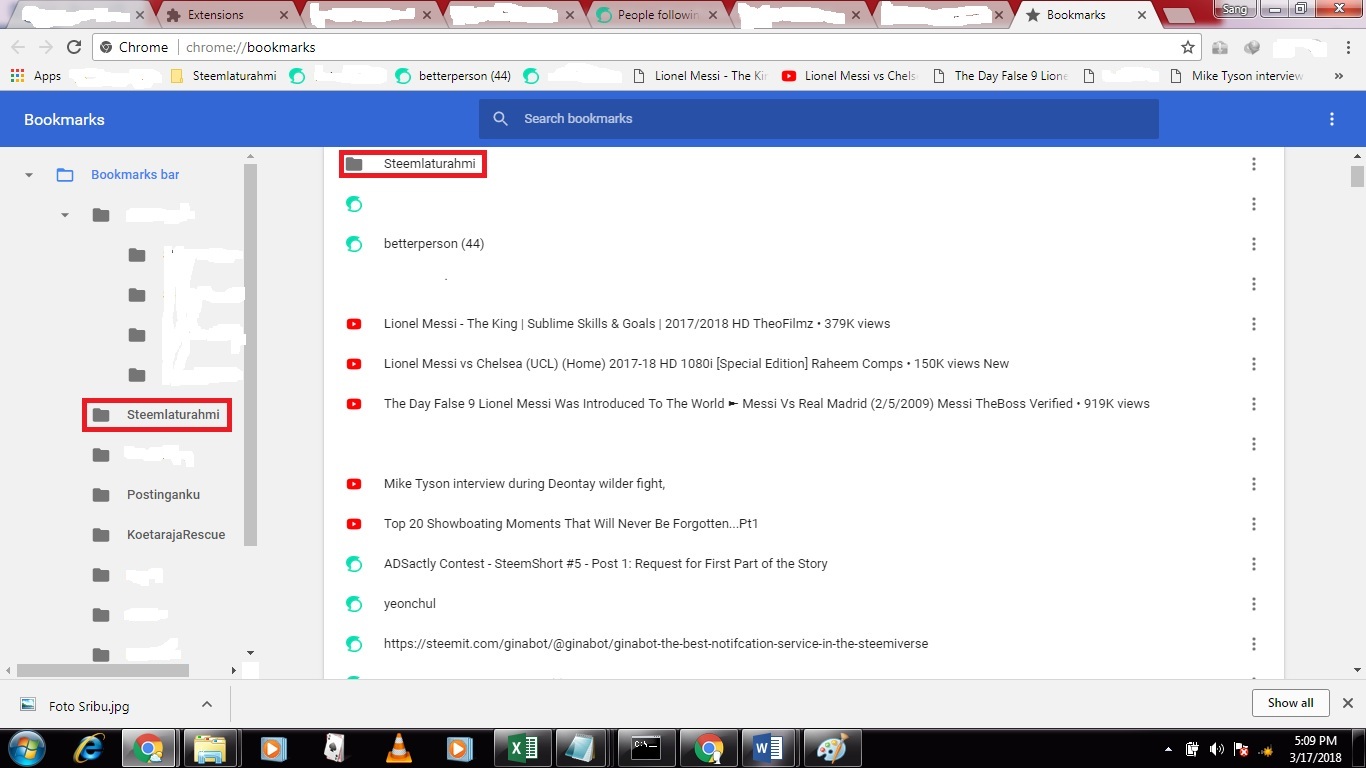Image resolution: width=1366 pixels, height=768 pixels.
Task: Open the Foto Sribu.jpg downloaded file
Action: coord(89,706)
